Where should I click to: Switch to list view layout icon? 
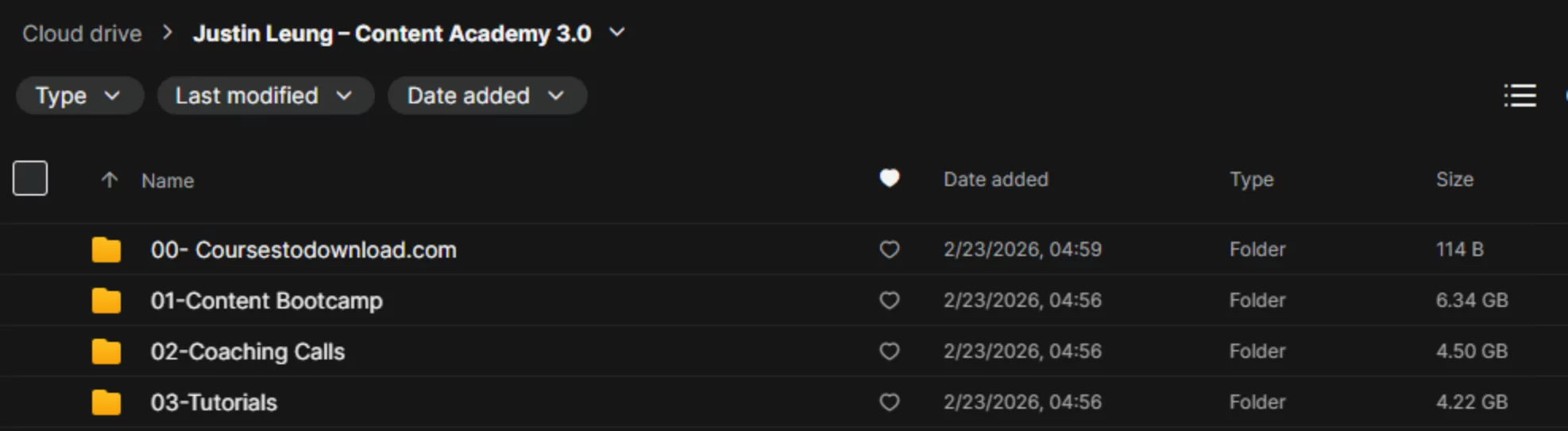(1520, 96)
